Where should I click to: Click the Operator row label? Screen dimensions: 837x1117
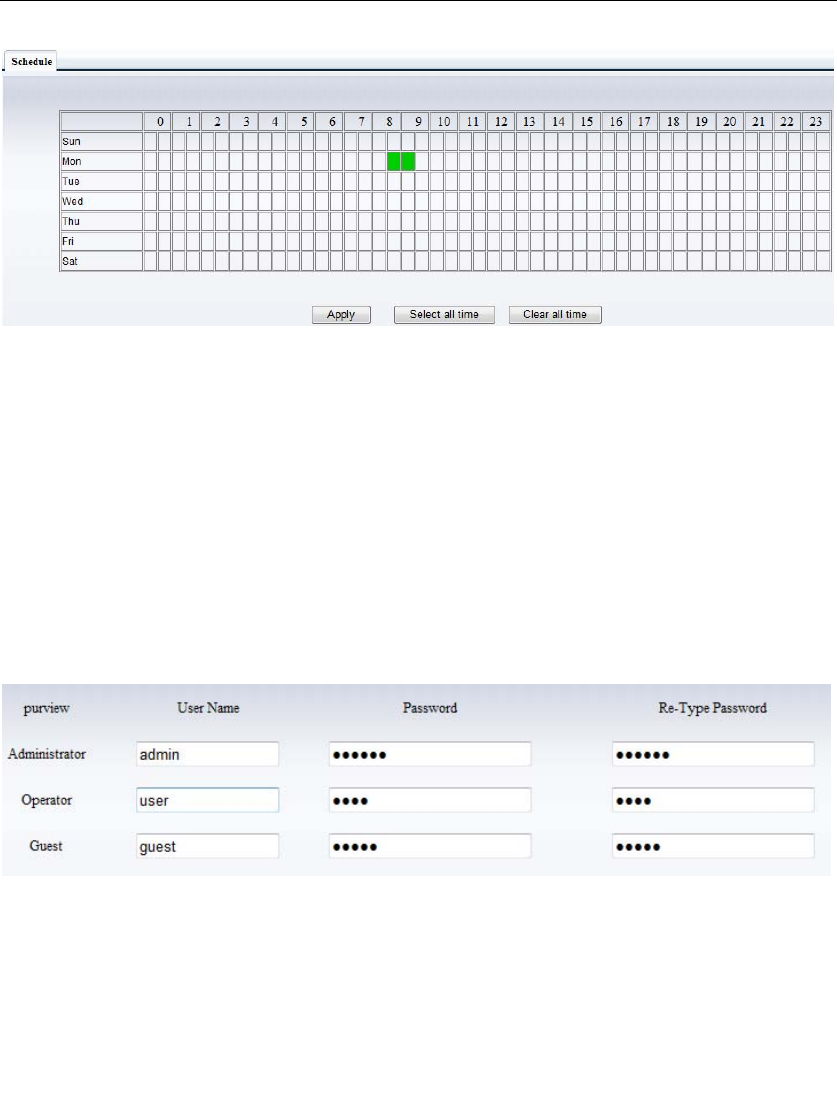[46, 800]
